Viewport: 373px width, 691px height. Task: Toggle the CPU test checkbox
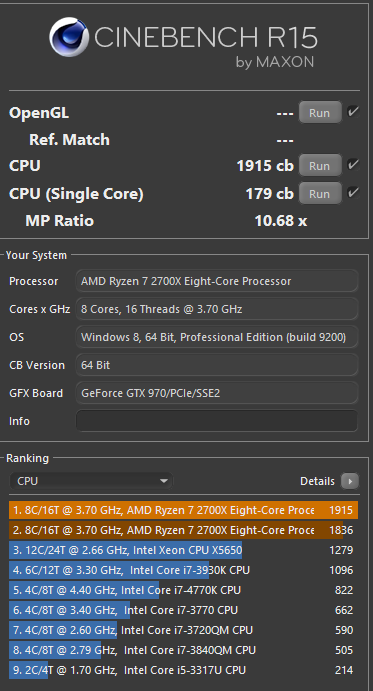(353, 165)
